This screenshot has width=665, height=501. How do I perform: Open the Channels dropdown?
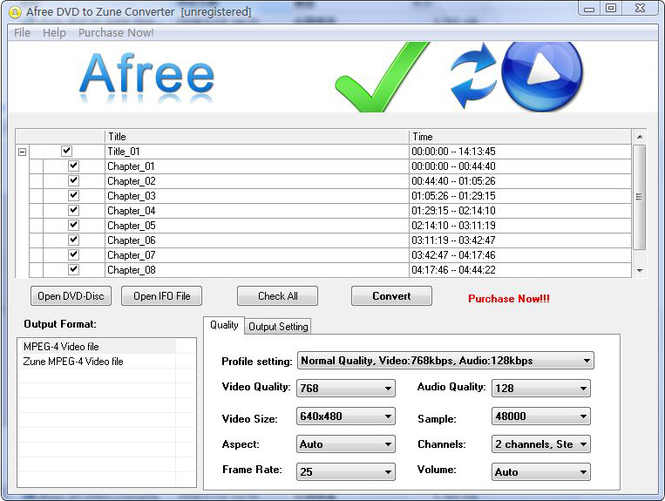tap(541, 444)
